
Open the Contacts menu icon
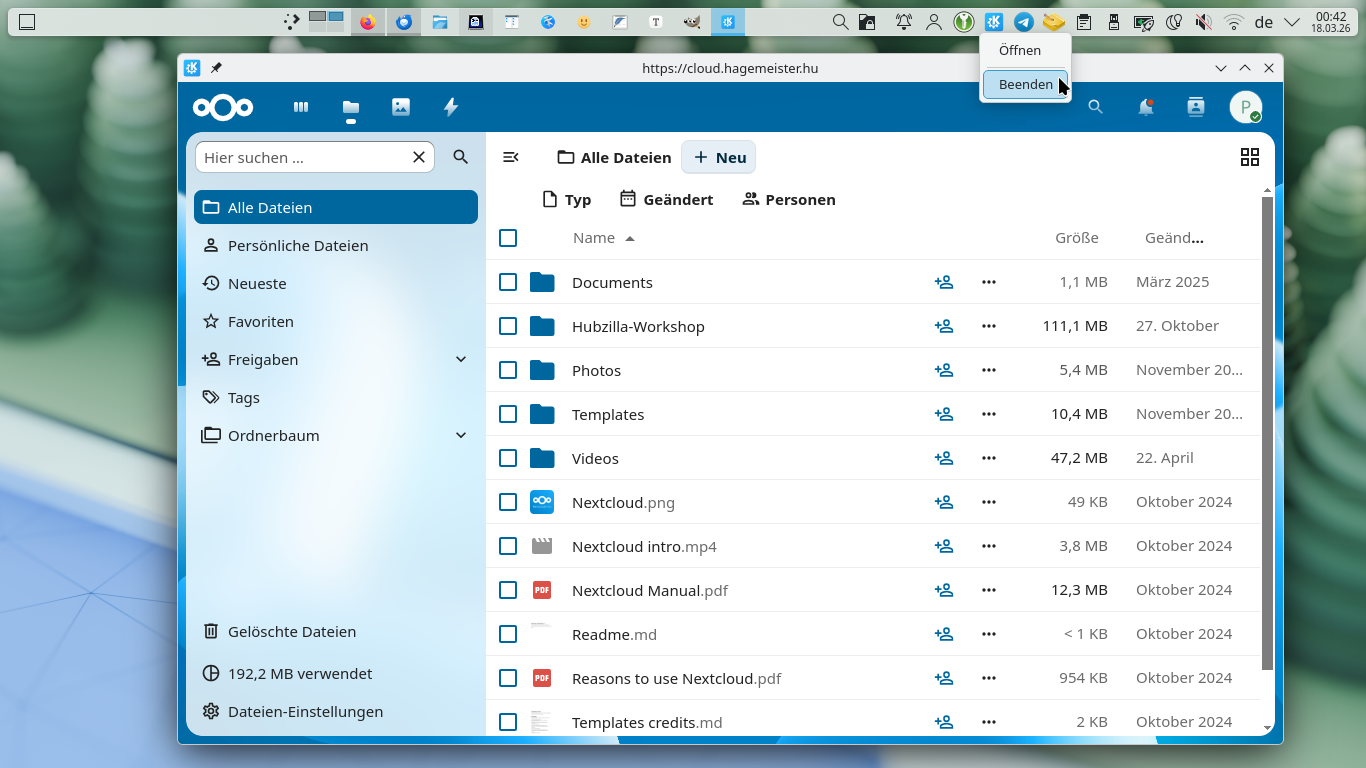click(1196, 107)
